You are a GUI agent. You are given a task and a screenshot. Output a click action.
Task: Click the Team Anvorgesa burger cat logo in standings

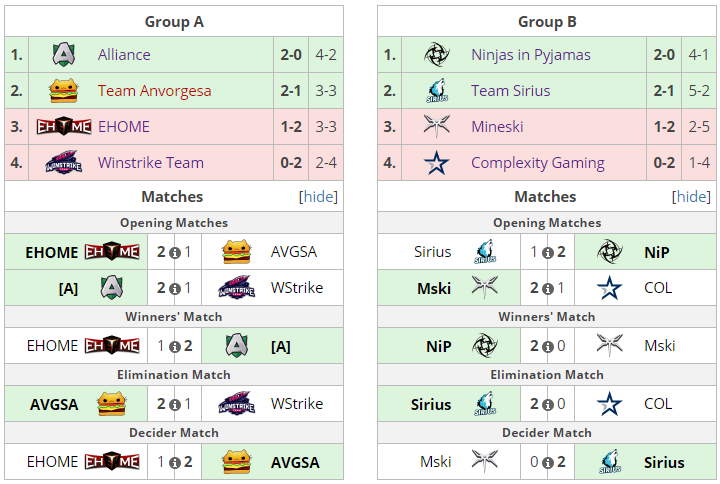(x=64, y=90)
